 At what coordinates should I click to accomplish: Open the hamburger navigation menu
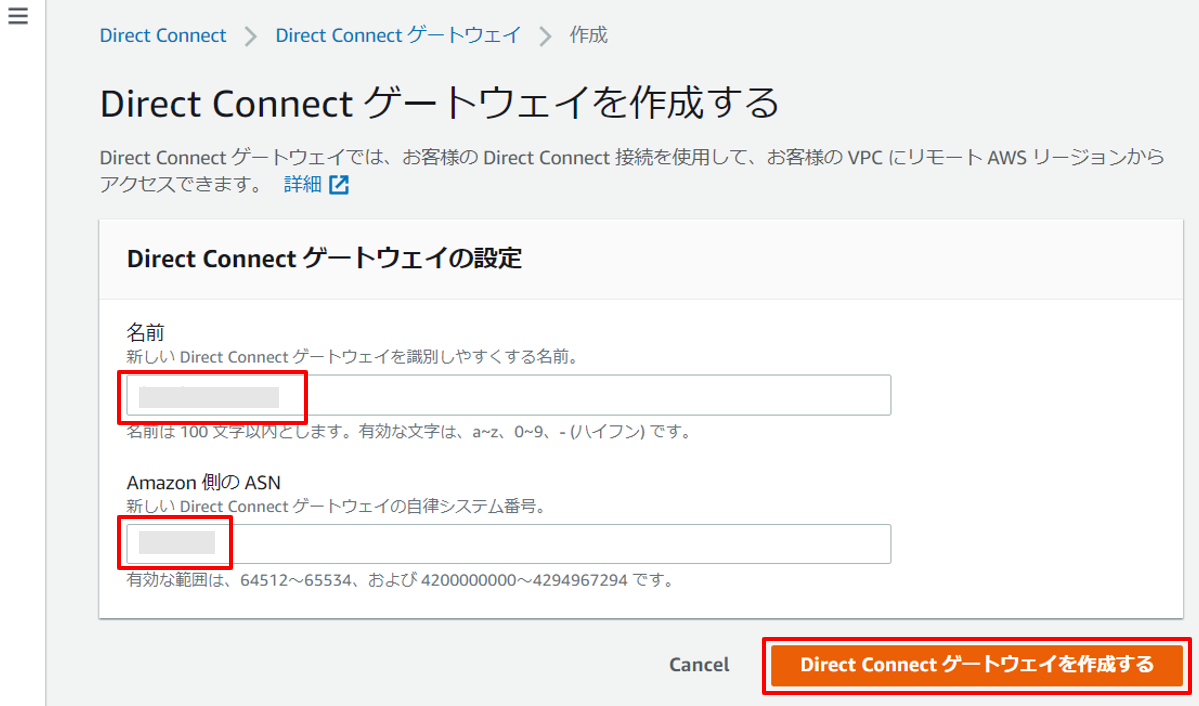[x=18, y=16]
